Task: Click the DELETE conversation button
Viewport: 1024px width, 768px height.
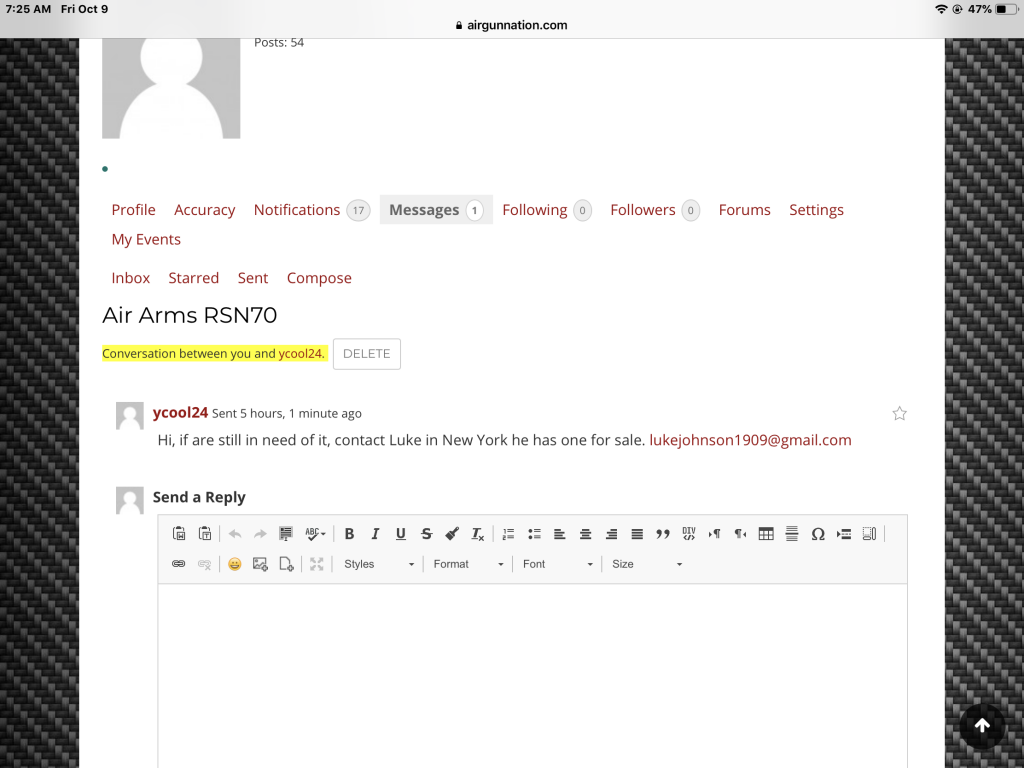Action: pos(366,354)
